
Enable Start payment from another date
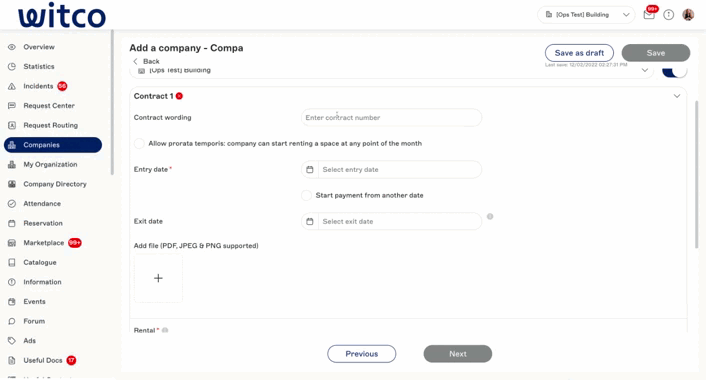click(x=306, y=195)
